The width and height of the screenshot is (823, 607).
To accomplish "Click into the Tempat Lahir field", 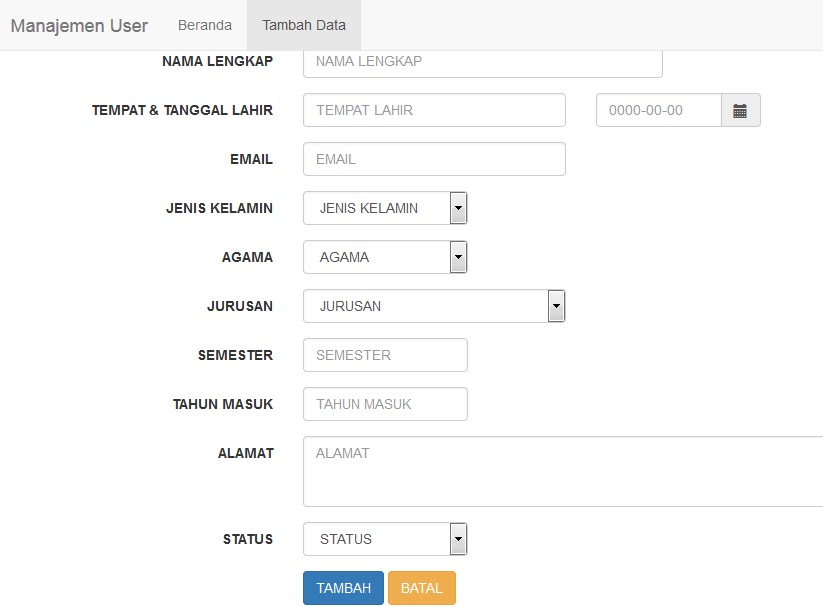I will point(434,110).
